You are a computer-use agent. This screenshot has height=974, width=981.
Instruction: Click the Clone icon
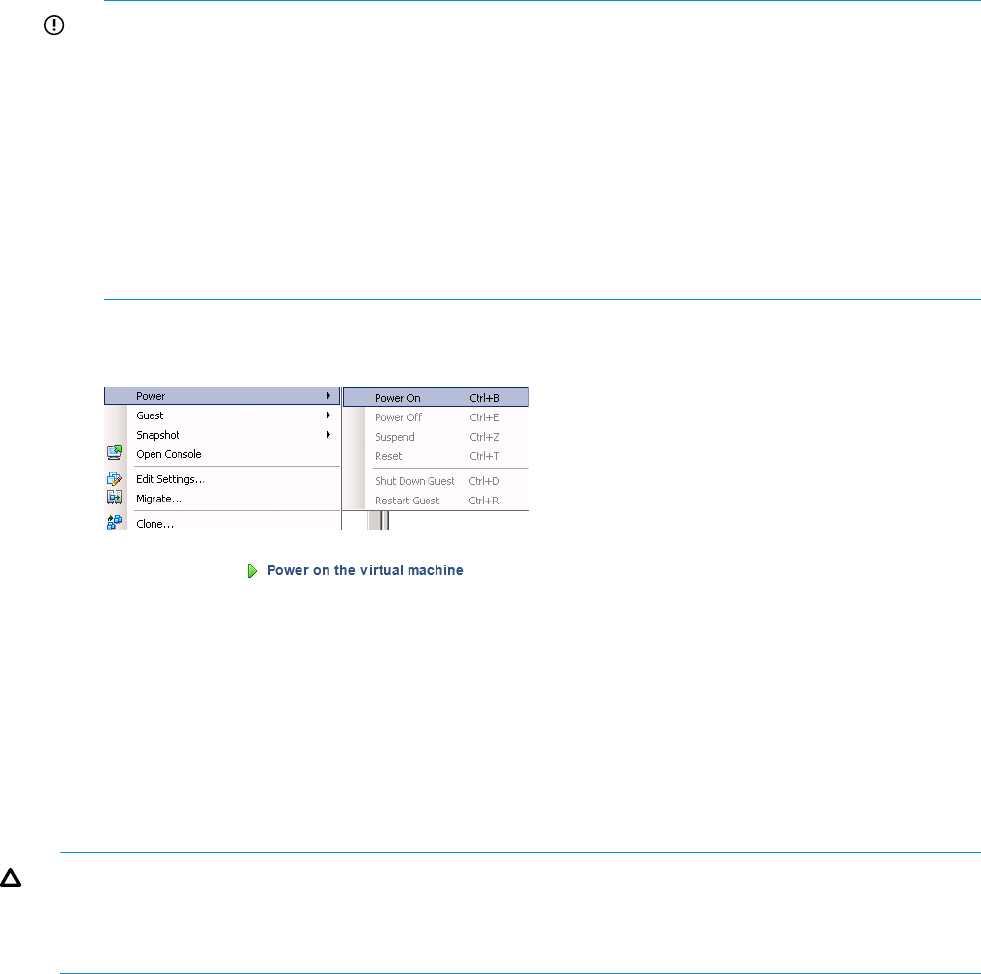pyautogui.click(x=114, y=522)
